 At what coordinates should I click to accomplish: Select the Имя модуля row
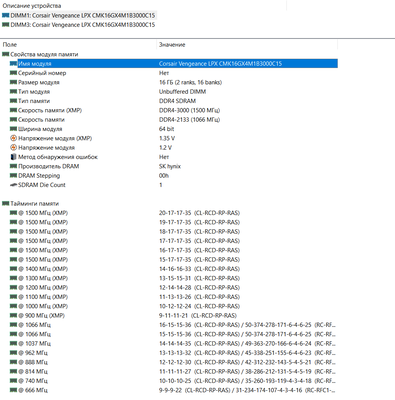coord(173,63)
